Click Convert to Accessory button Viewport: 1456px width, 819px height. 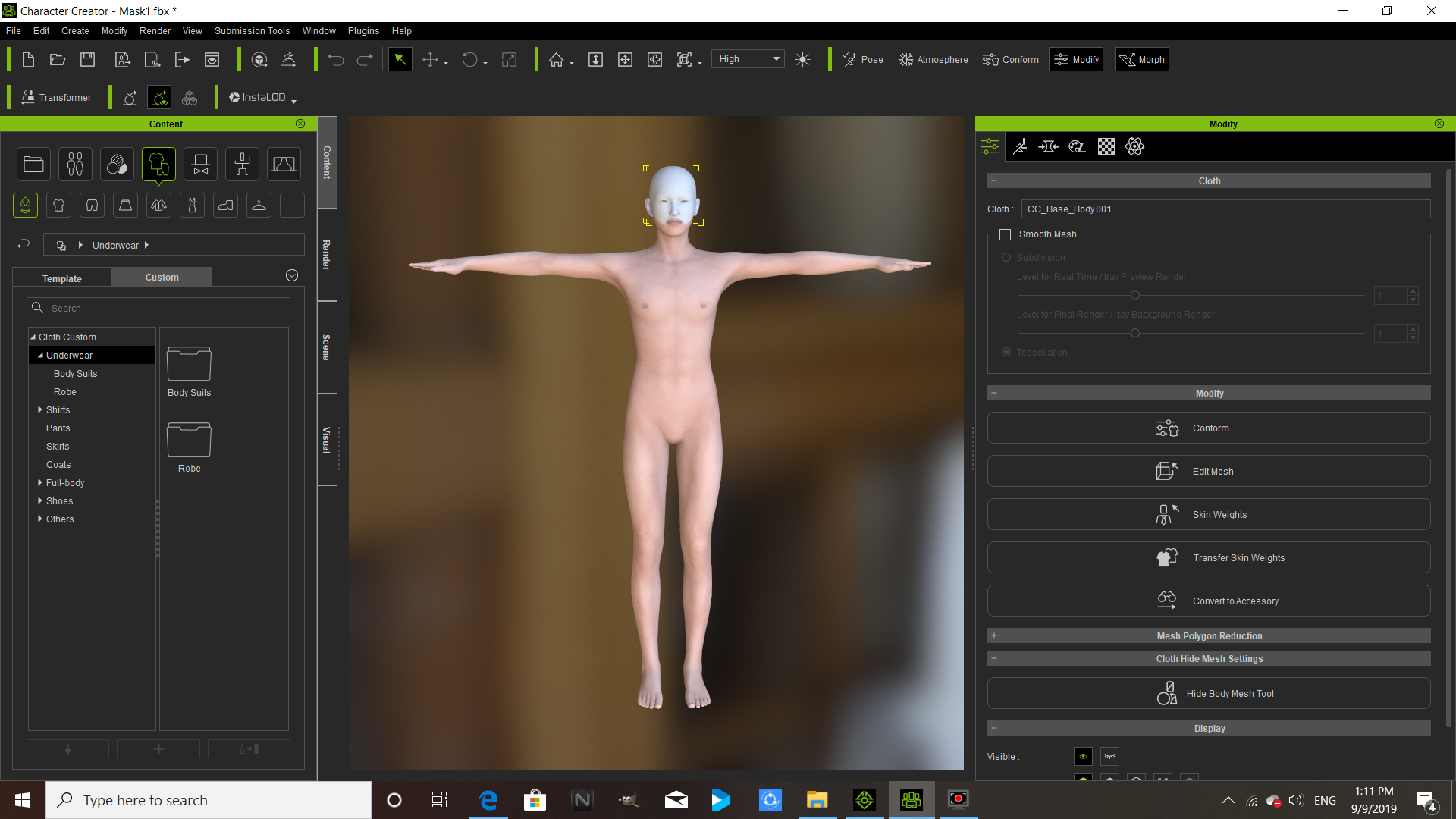[x=1209, y=601]
